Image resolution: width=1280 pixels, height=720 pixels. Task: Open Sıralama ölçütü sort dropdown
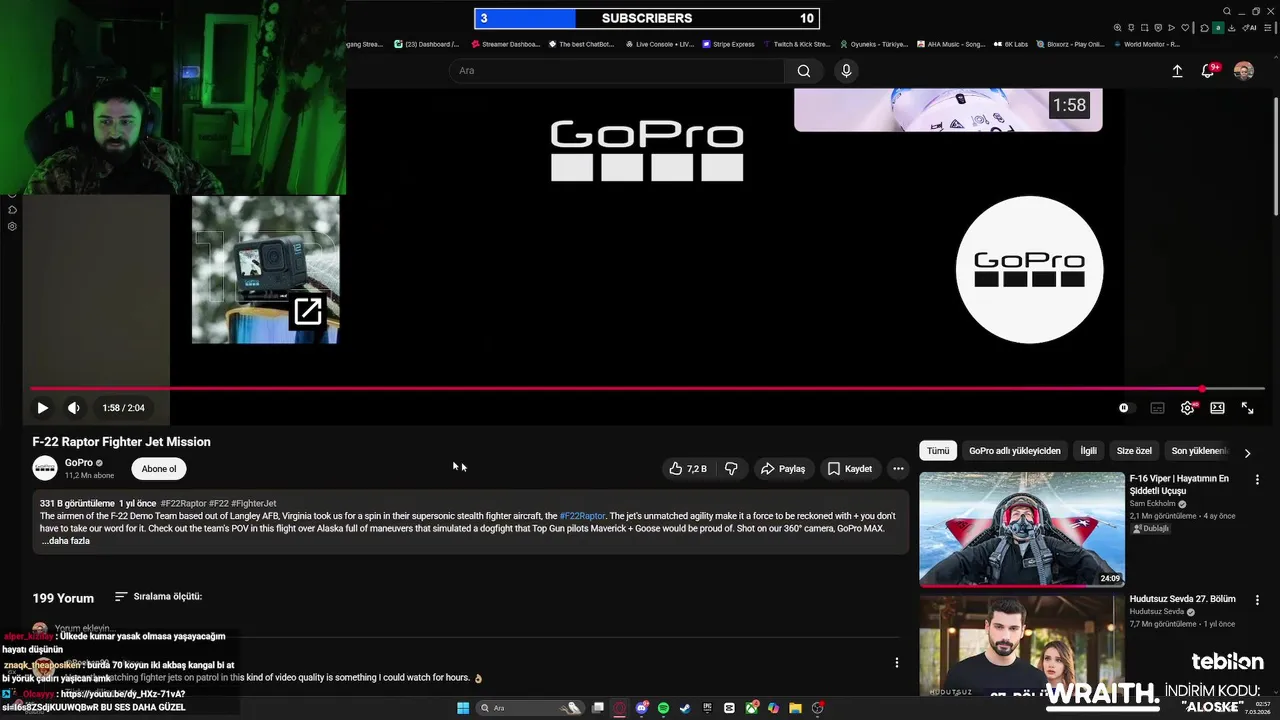tap(158, 597)
